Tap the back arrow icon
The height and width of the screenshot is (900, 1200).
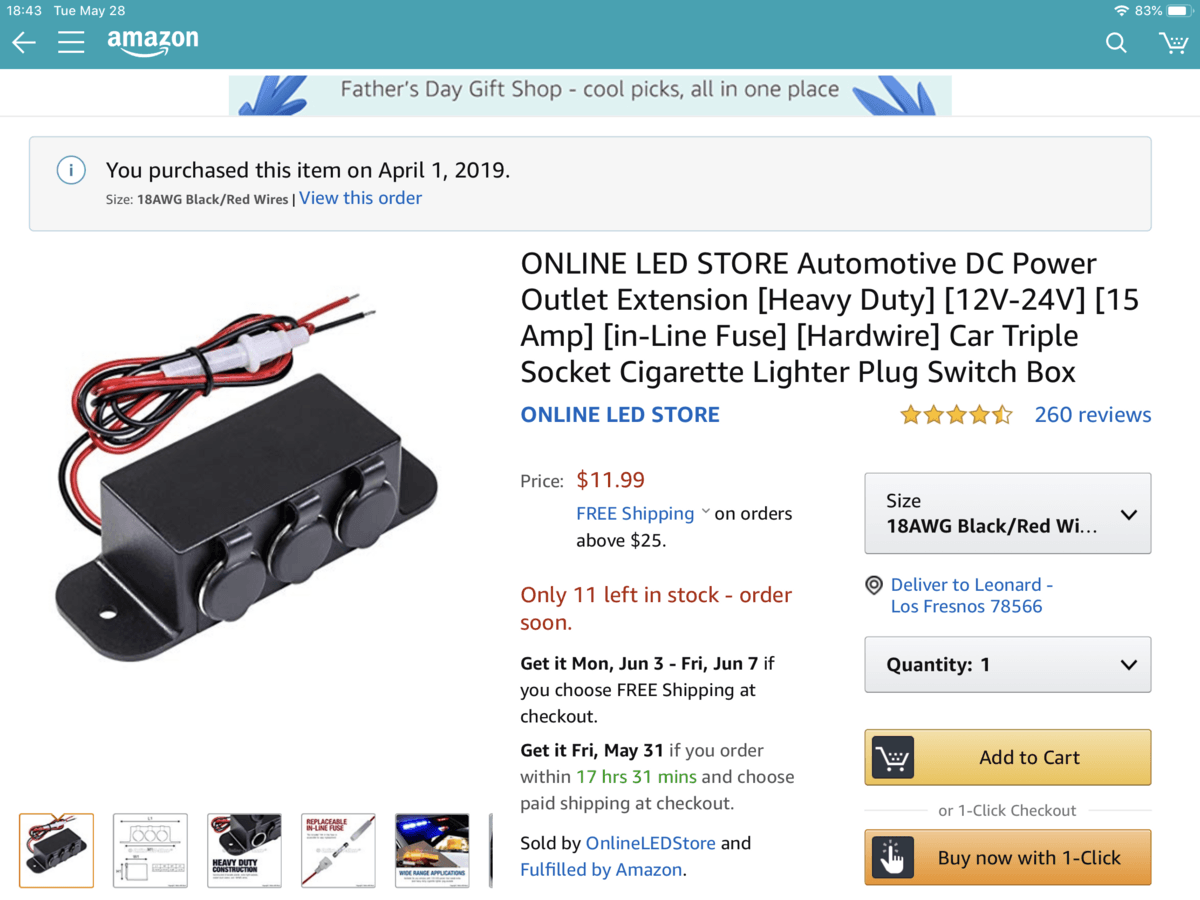24,42
